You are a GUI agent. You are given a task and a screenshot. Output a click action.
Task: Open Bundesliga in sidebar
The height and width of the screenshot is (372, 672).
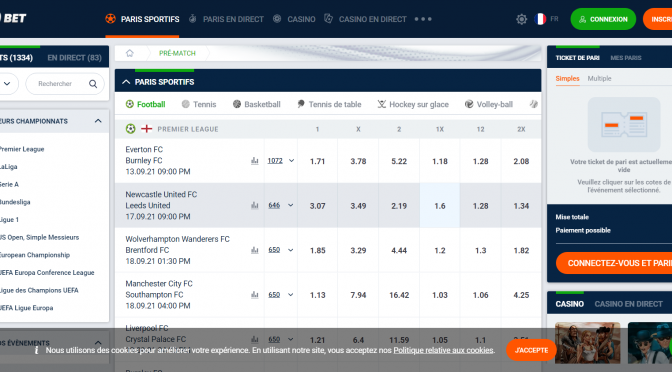[x=15, y=202]
